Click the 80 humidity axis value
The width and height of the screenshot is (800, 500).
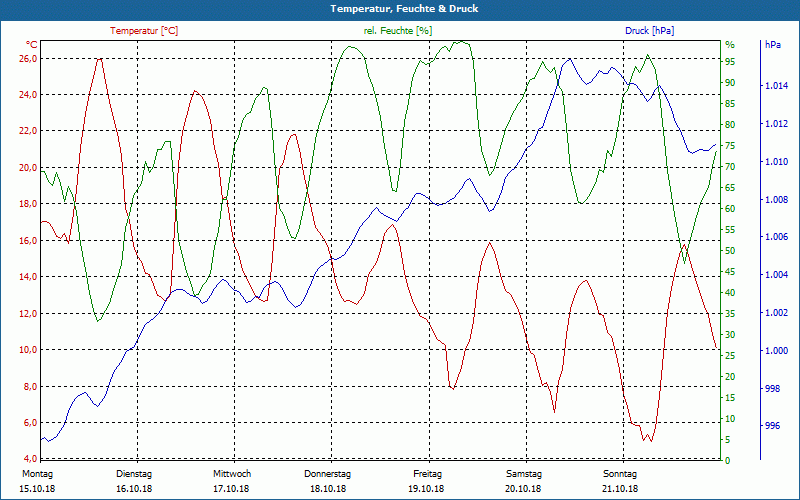(730, 124)
